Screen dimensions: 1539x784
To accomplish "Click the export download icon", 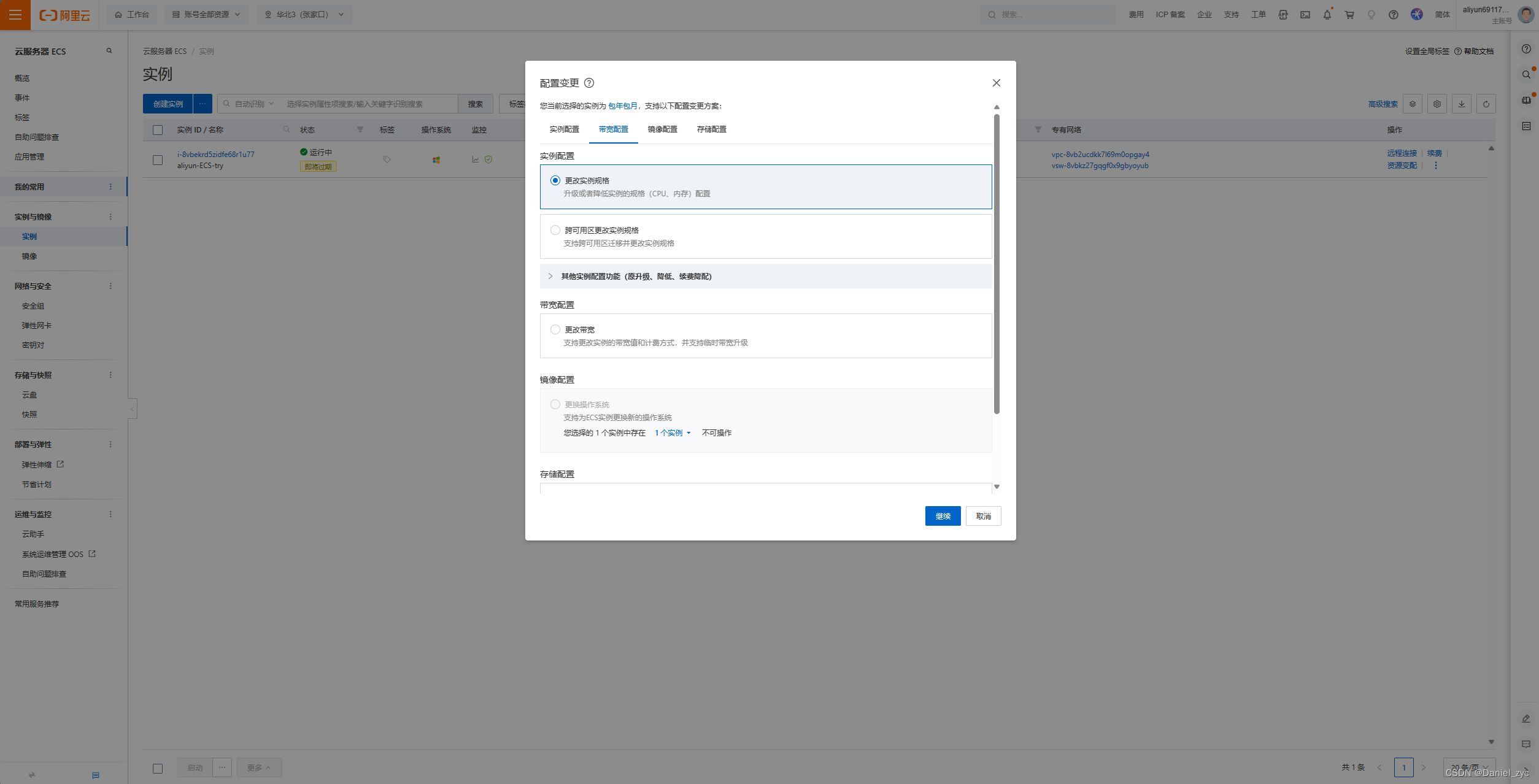I will pos(1461,104).
